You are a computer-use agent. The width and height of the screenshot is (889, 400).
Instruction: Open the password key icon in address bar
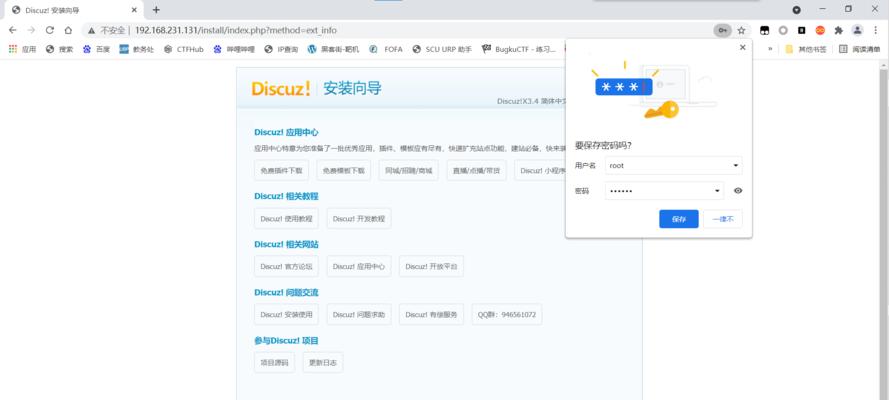click(722, 30)
